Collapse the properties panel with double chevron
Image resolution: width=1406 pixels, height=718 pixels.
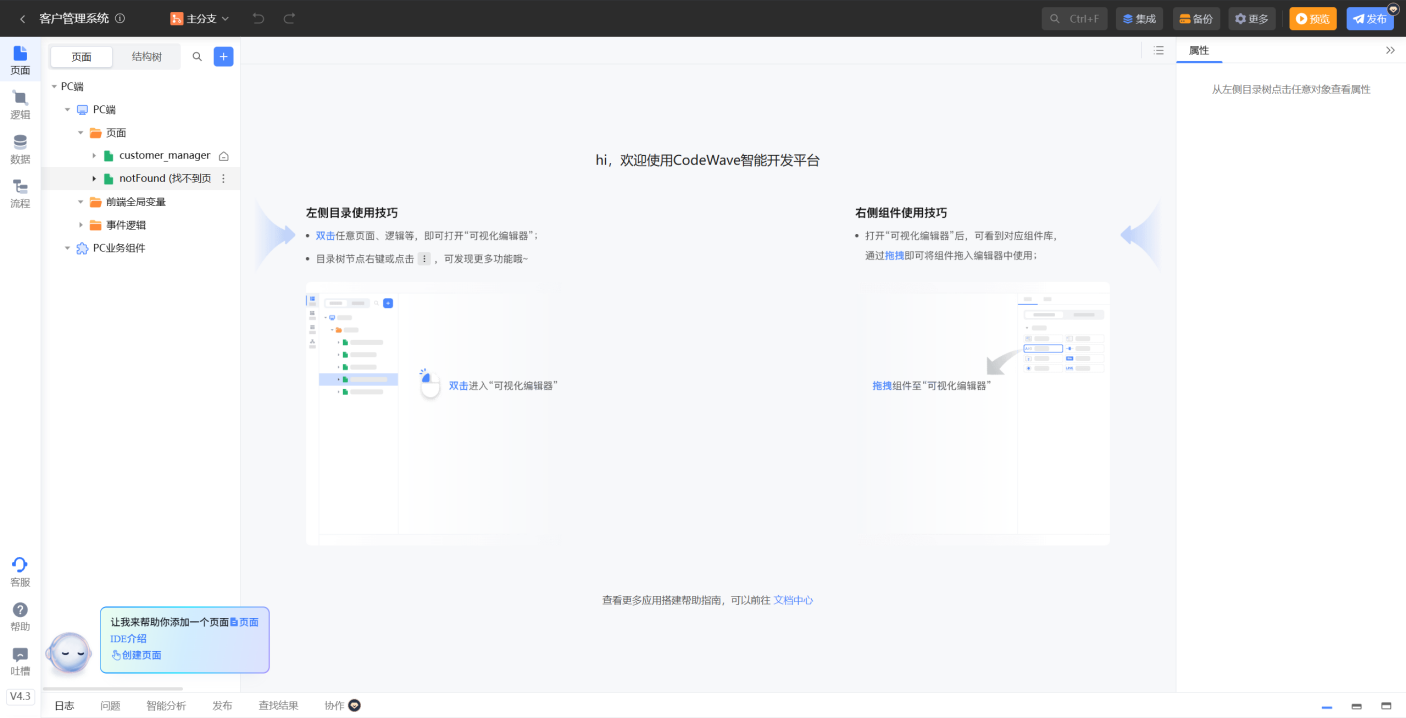pos(1390,50)
